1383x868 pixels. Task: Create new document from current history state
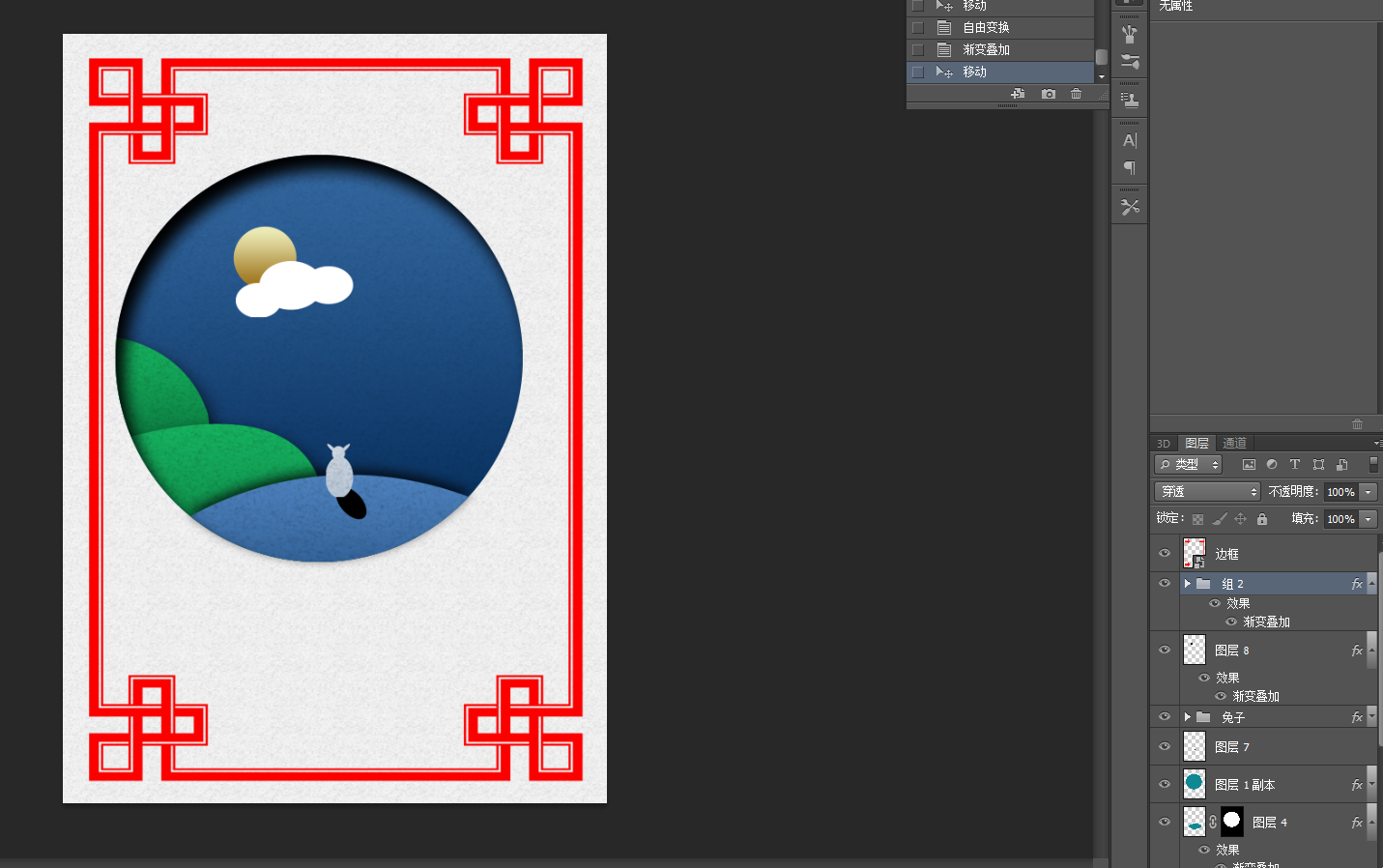1018,94
